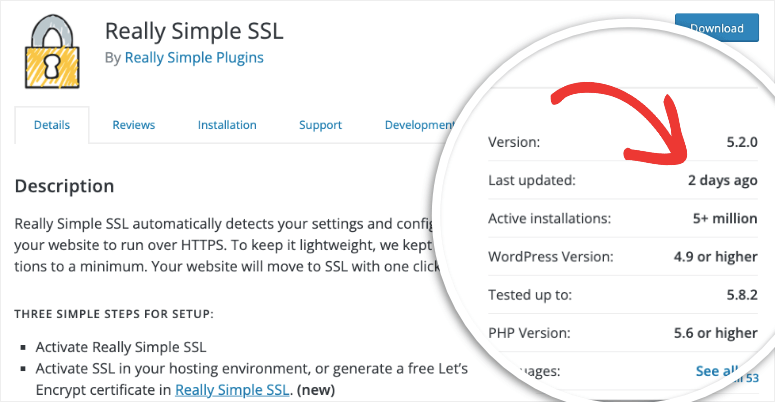Click the Description heading
This screenshot has height=402, width=775.
tap(64, 186)
